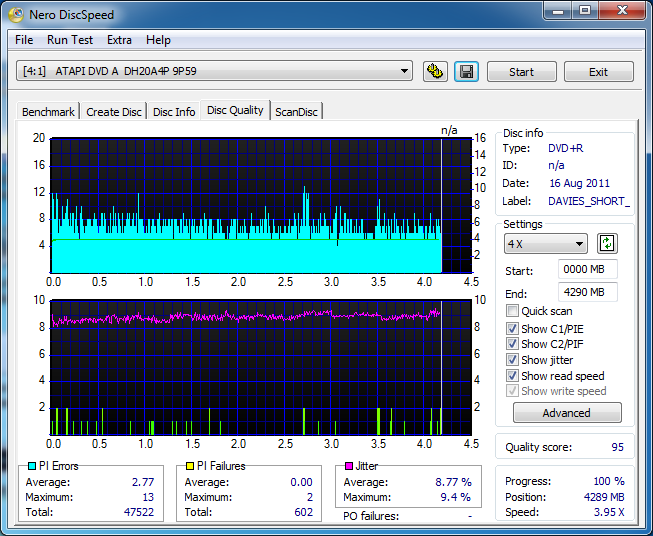The height and width of the screenshot is (536, 653).
Task: Open the 4 X scan speed dropdown
Action: click(x=546, y=244)
